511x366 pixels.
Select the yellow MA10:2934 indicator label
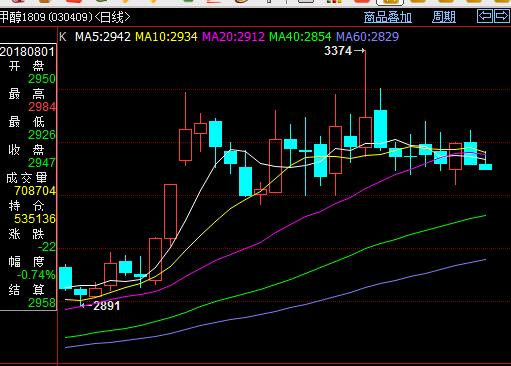(166, 37)
